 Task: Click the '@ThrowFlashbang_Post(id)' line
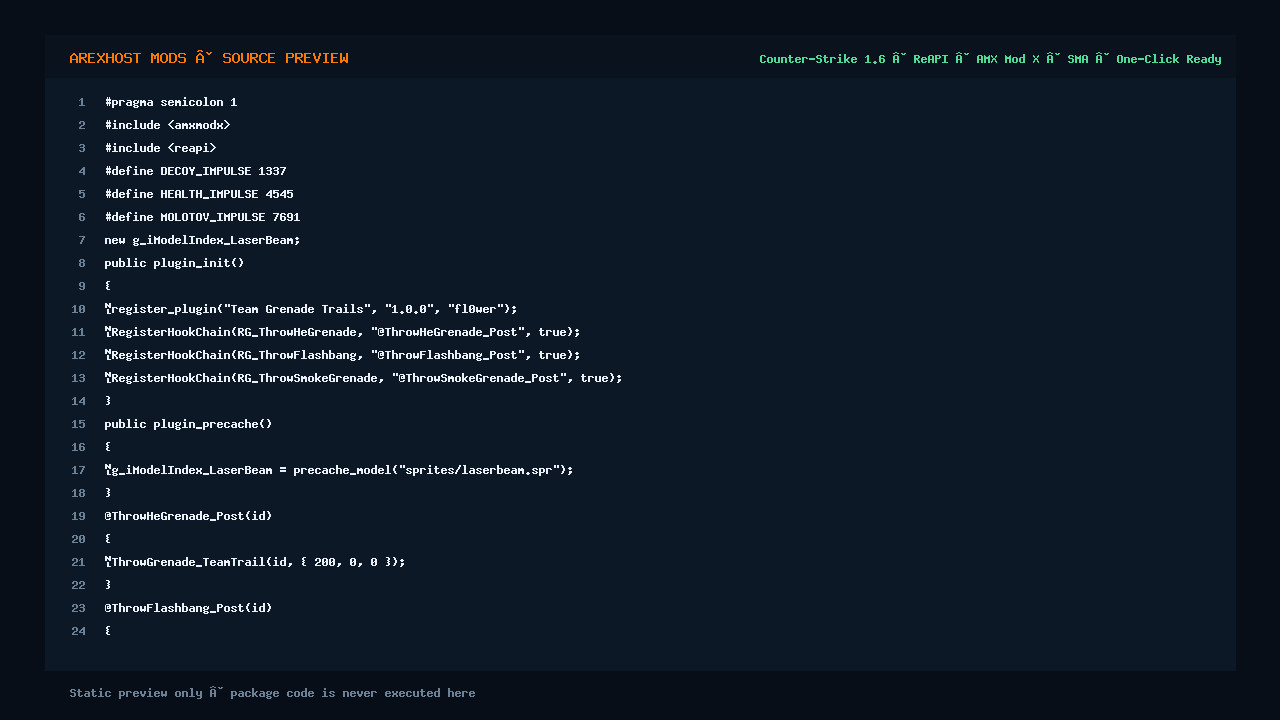(x=188, y=608)
